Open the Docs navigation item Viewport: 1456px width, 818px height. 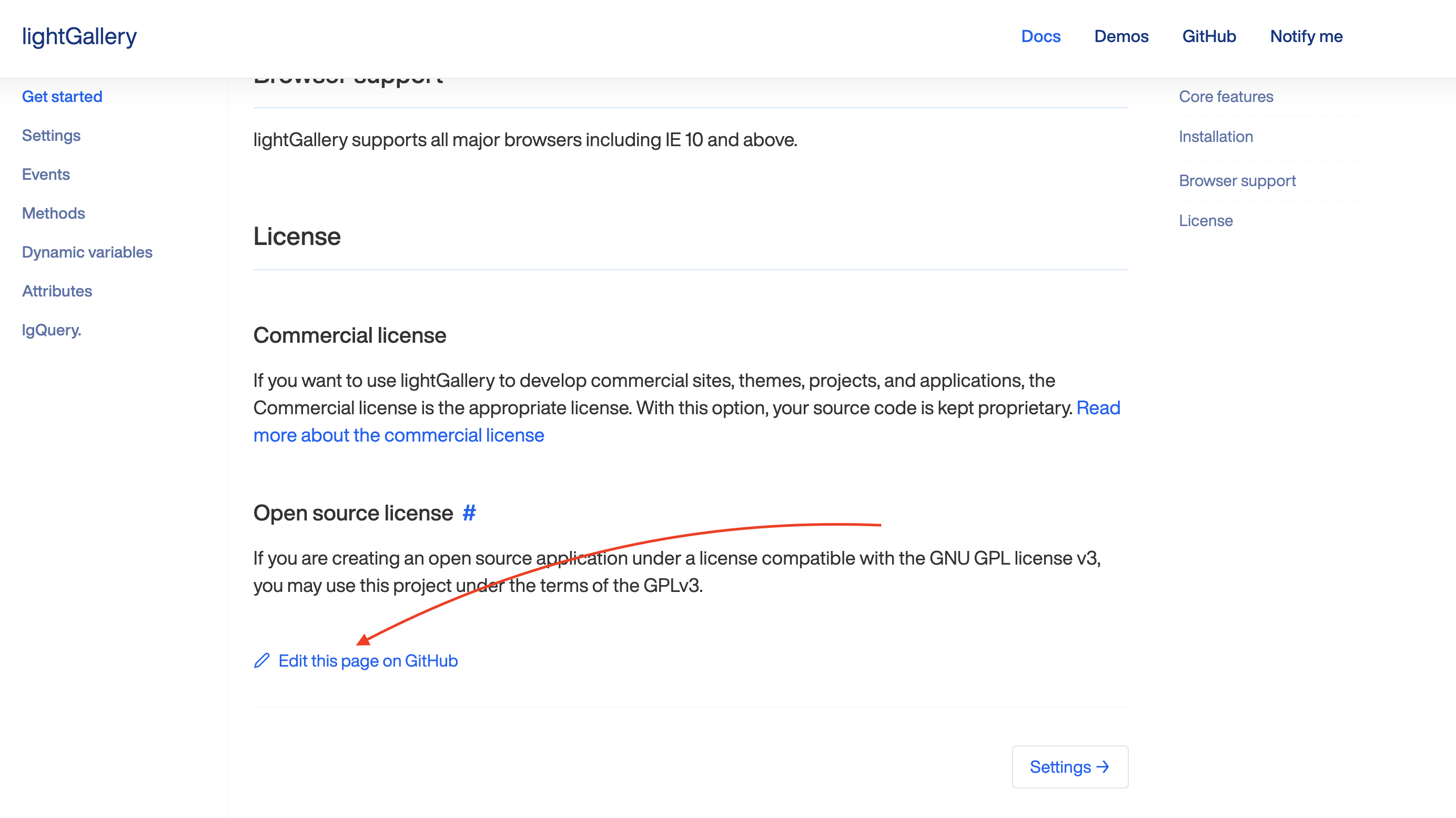pos(1040,36)
